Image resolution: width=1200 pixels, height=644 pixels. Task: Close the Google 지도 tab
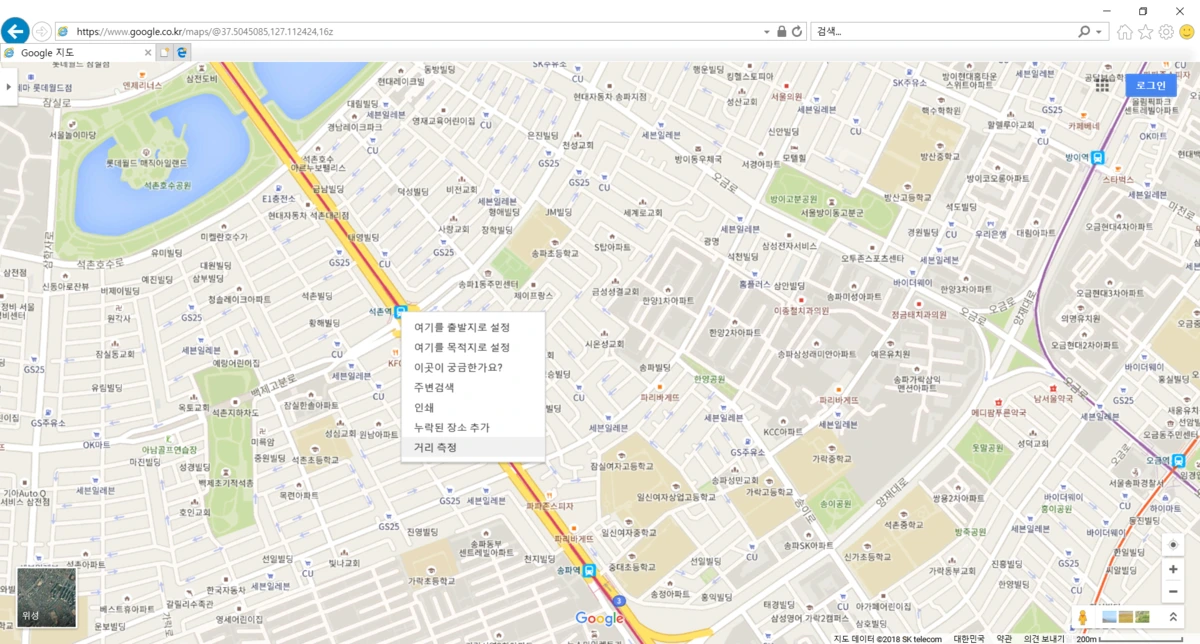tap(148, 52)
